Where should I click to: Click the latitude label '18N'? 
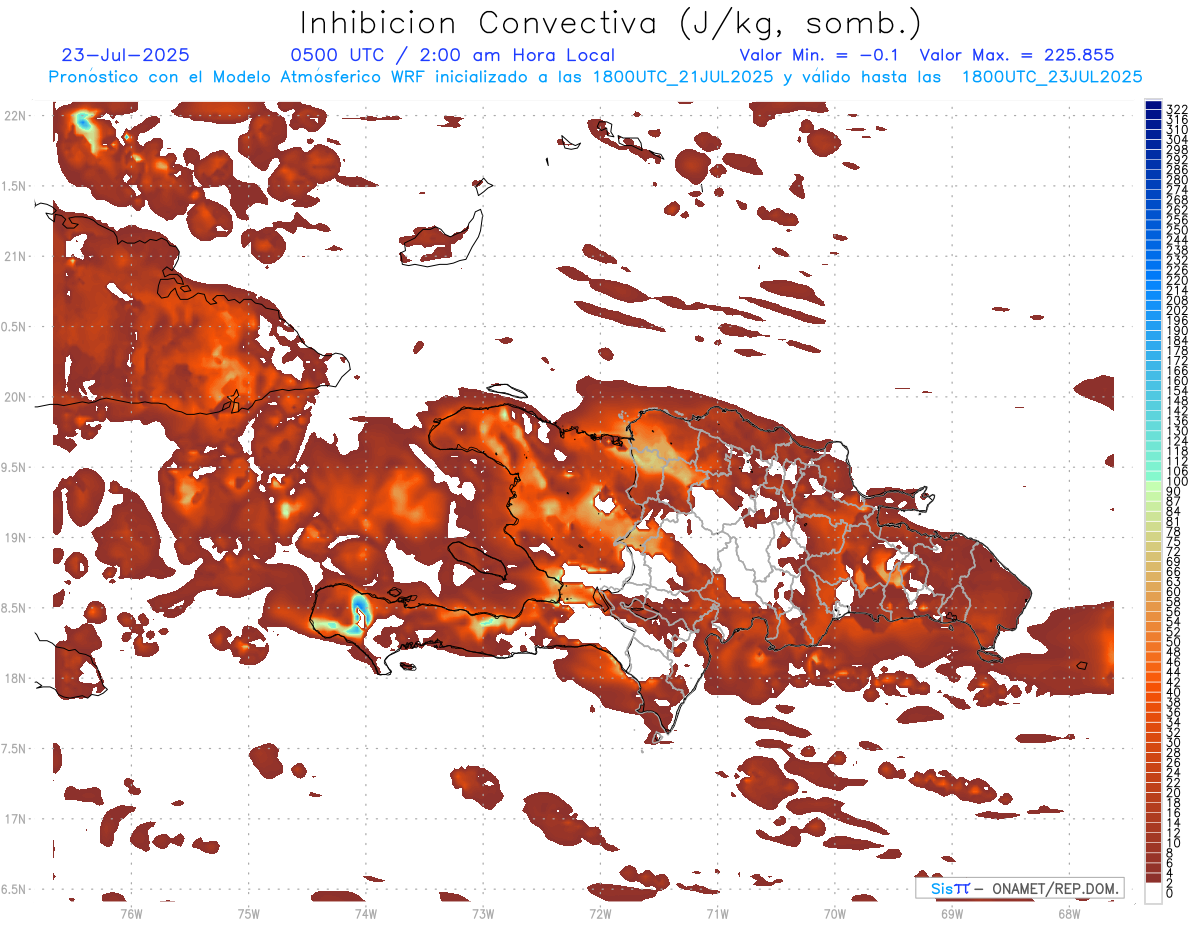pyautogui.click(x=15, y=678)
